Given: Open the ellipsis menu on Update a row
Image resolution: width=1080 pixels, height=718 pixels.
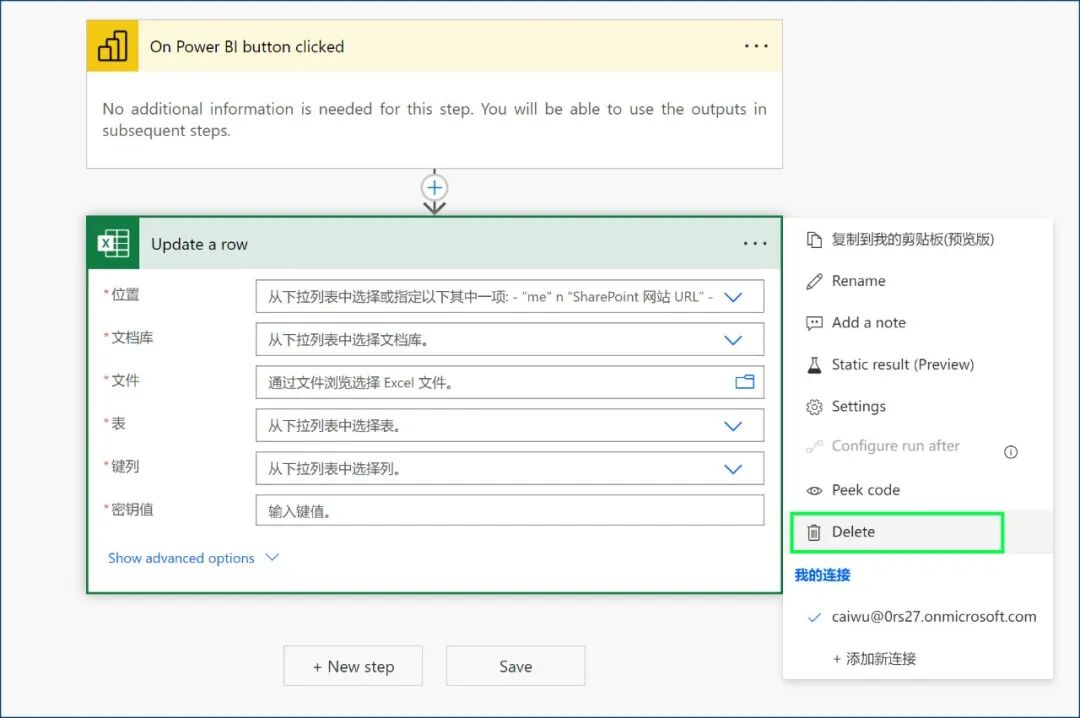Looking at the screenshot, I should [756, 243].
